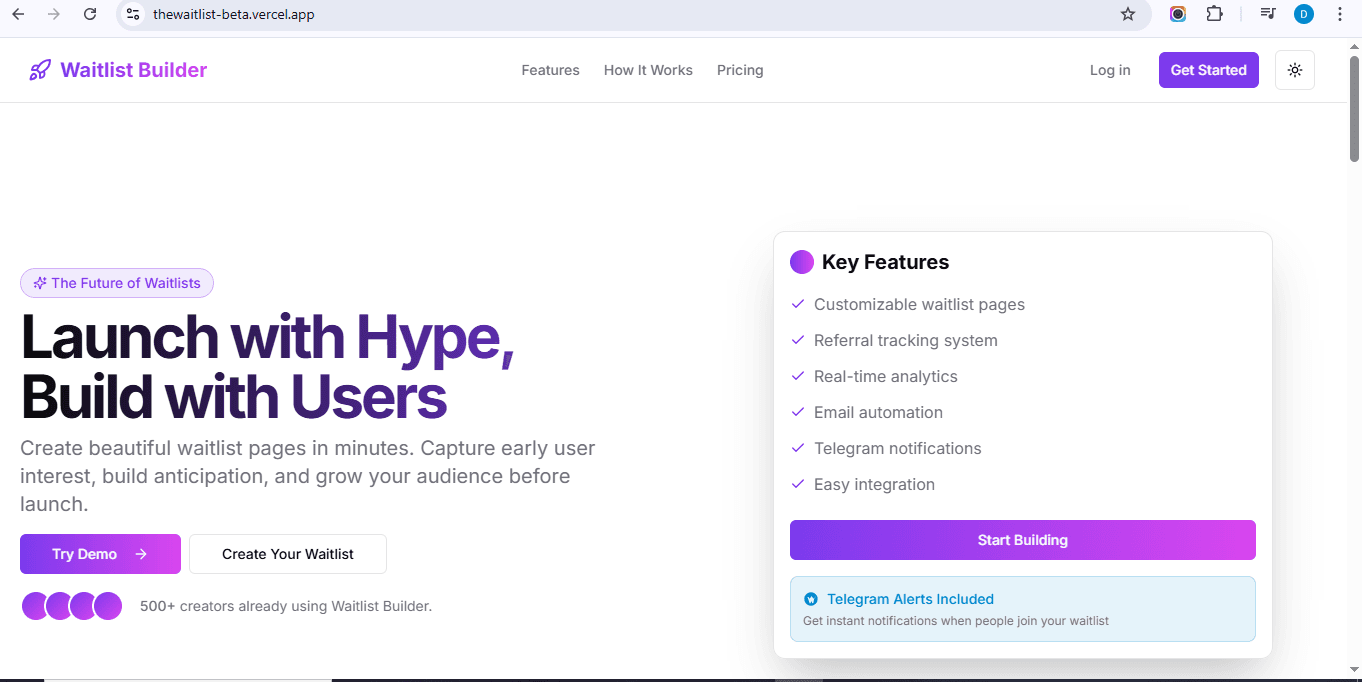Select Pricing in the navigation bar

click(740, 70)
